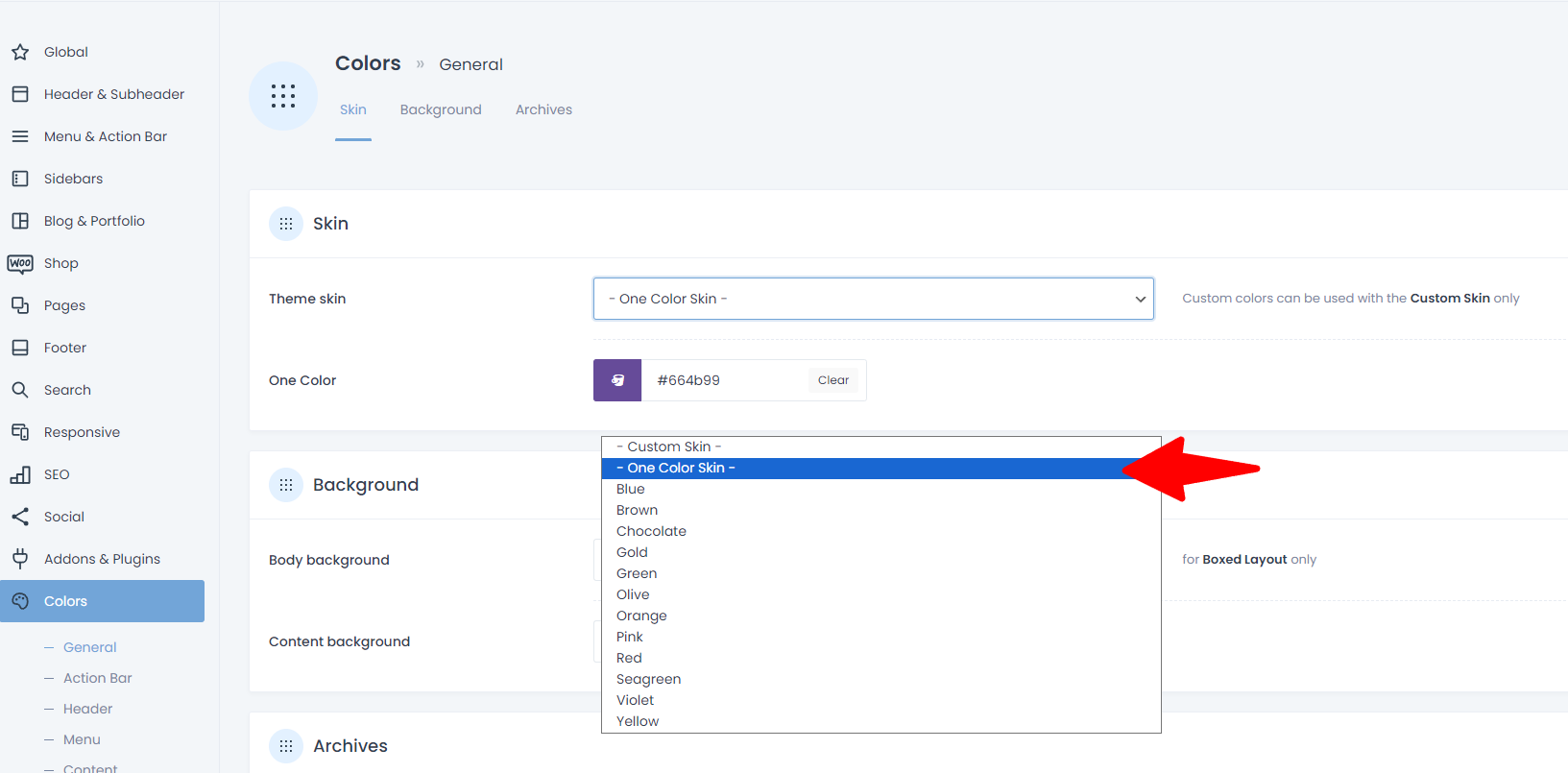The width and height of the screenshot is (1568, 773).
Task: Choose the Red skin option
Action: tap(880, 658)
